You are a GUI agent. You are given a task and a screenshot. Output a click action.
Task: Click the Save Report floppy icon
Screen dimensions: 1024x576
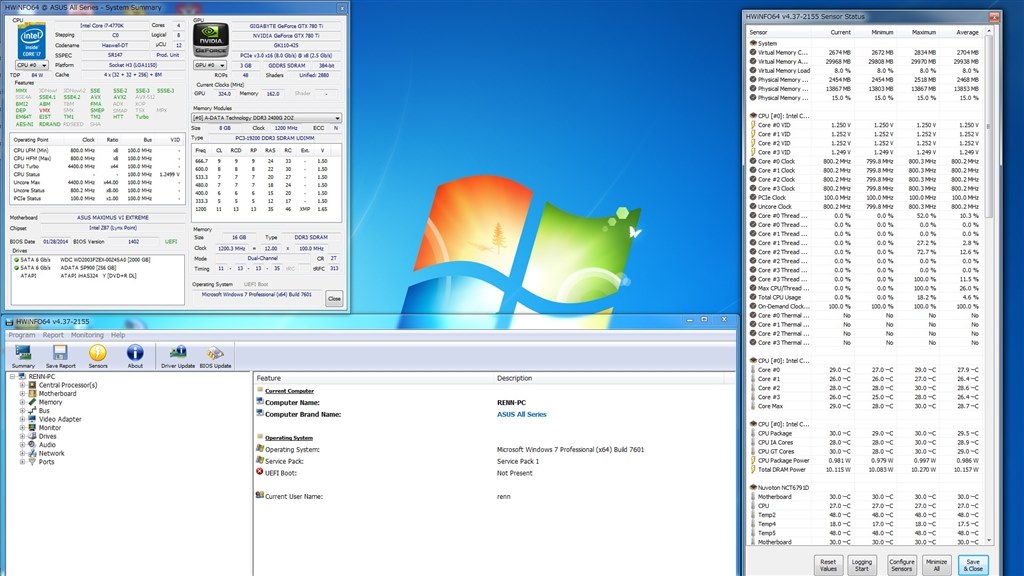(60, 357)
